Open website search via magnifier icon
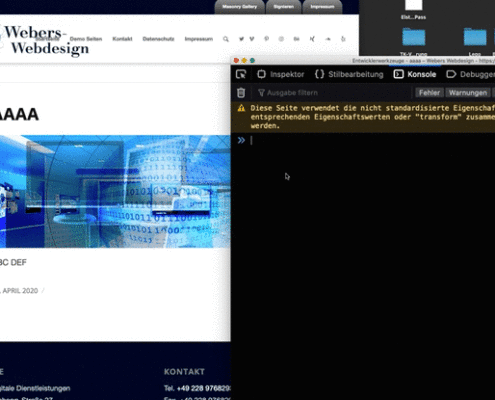 [x=226, y=39]
